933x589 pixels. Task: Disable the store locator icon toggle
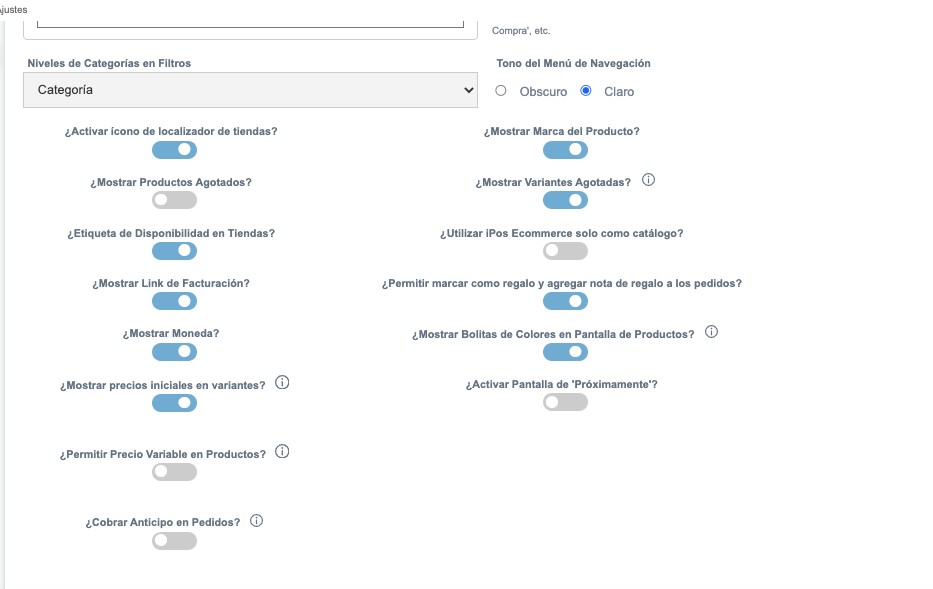click(x=174, y=150)
